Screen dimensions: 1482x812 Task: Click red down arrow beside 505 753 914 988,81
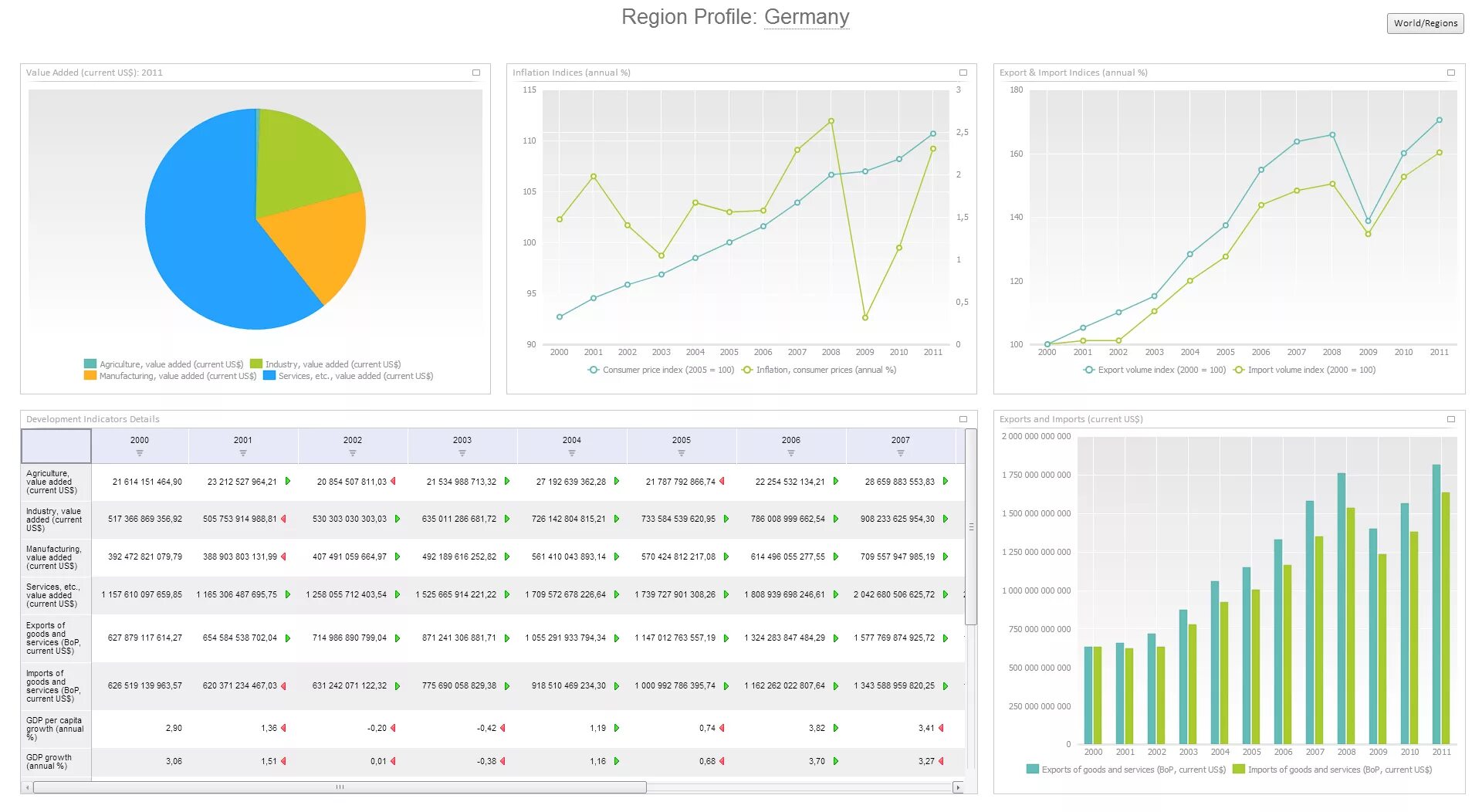[x=284, y=519]
